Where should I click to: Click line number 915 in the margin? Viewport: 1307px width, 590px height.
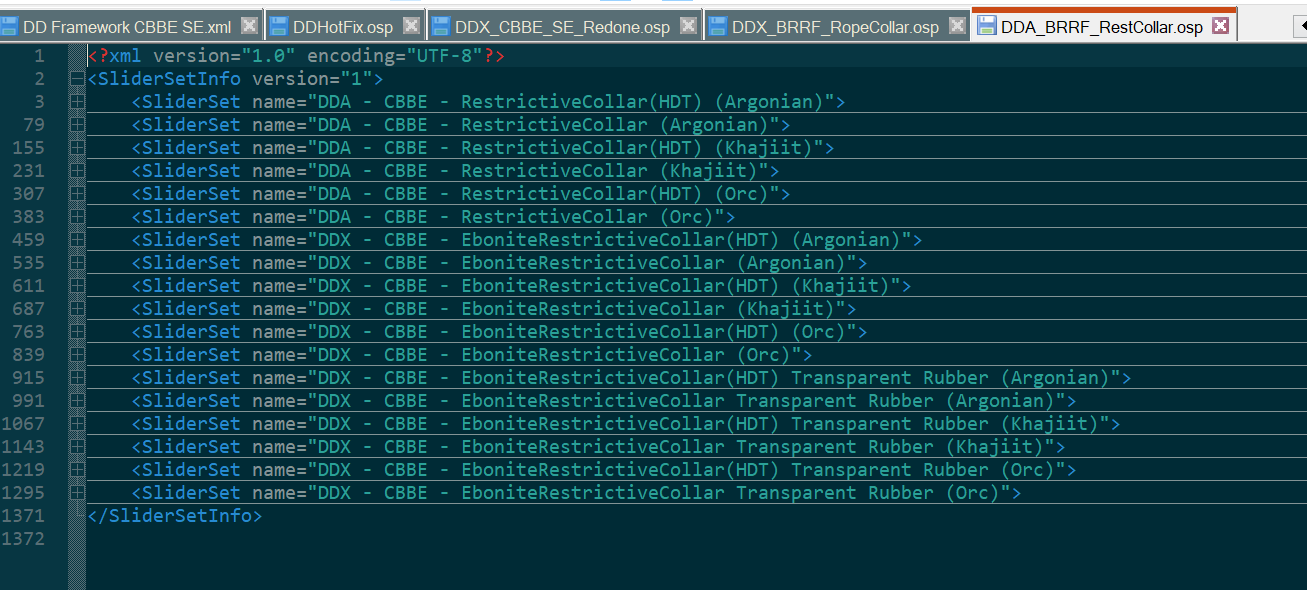pos(29,378)
